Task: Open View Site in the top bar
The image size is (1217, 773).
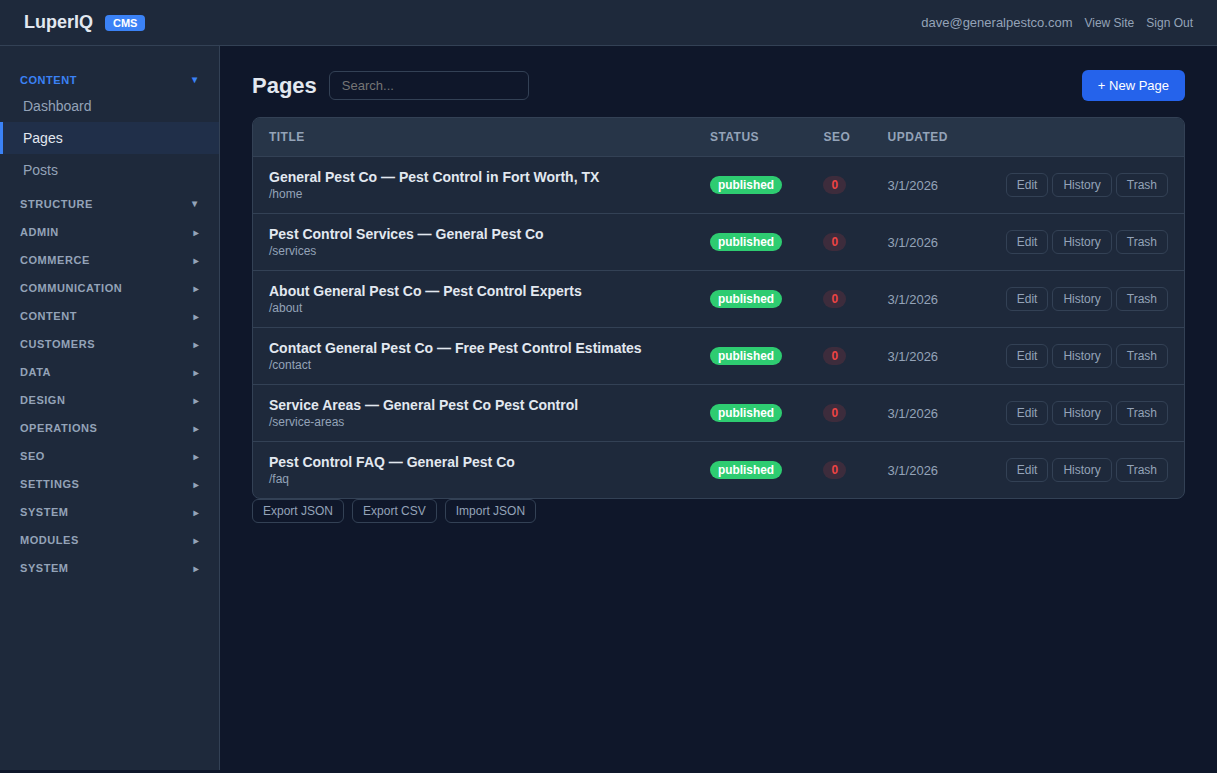Action: point(1109,22)
